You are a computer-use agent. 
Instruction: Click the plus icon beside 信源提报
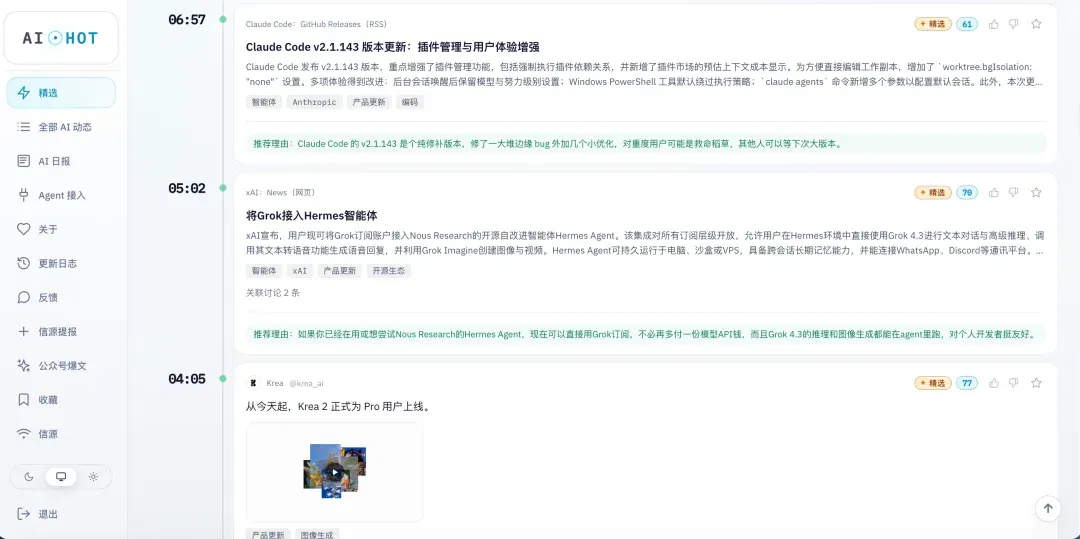tap(24, 331)
